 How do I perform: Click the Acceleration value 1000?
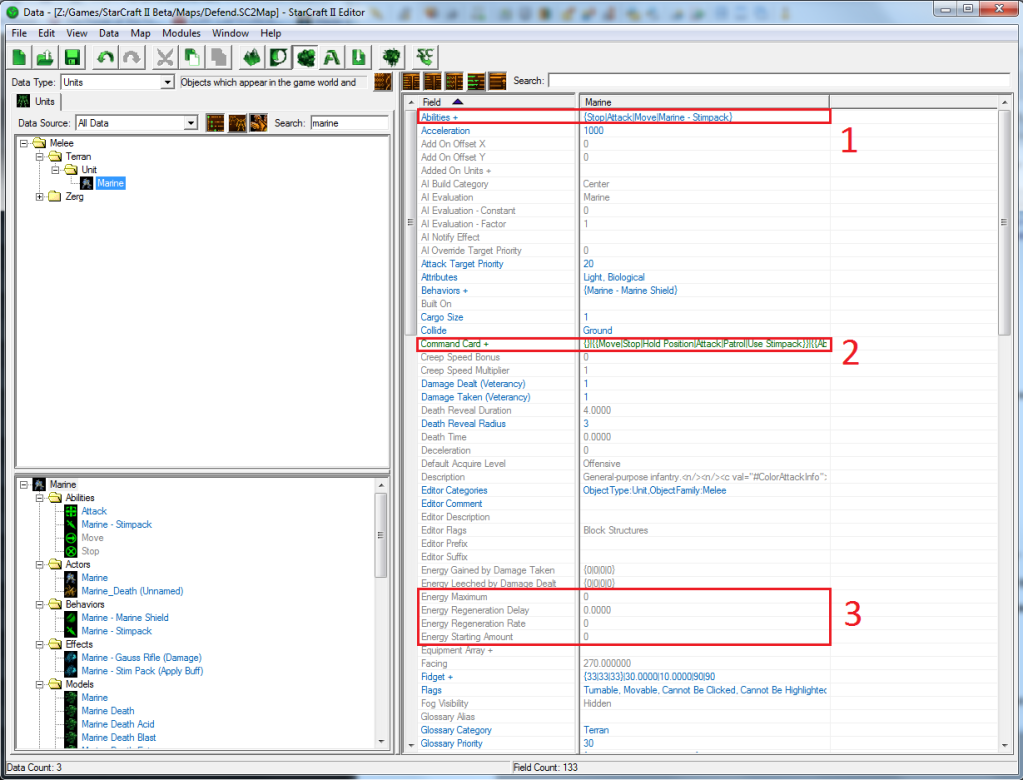click(594, 130)
